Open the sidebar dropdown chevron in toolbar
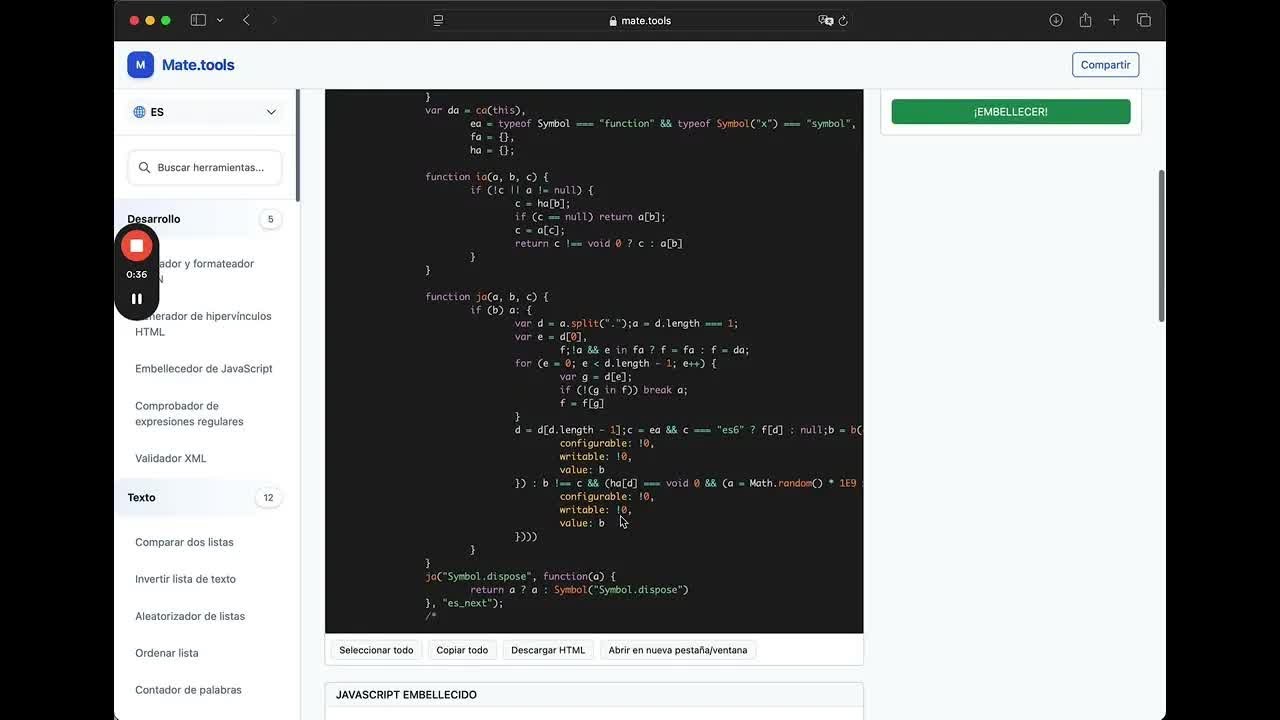This screenshot has width=1280, height=720. point(219,20)
